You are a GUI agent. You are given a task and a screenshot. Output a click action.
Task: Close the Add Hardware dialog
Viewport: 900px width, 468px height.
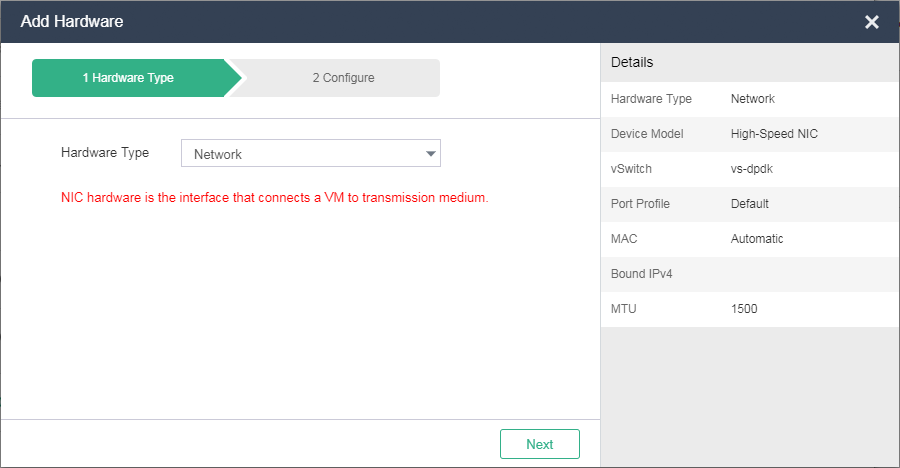(x=871, y=22)
